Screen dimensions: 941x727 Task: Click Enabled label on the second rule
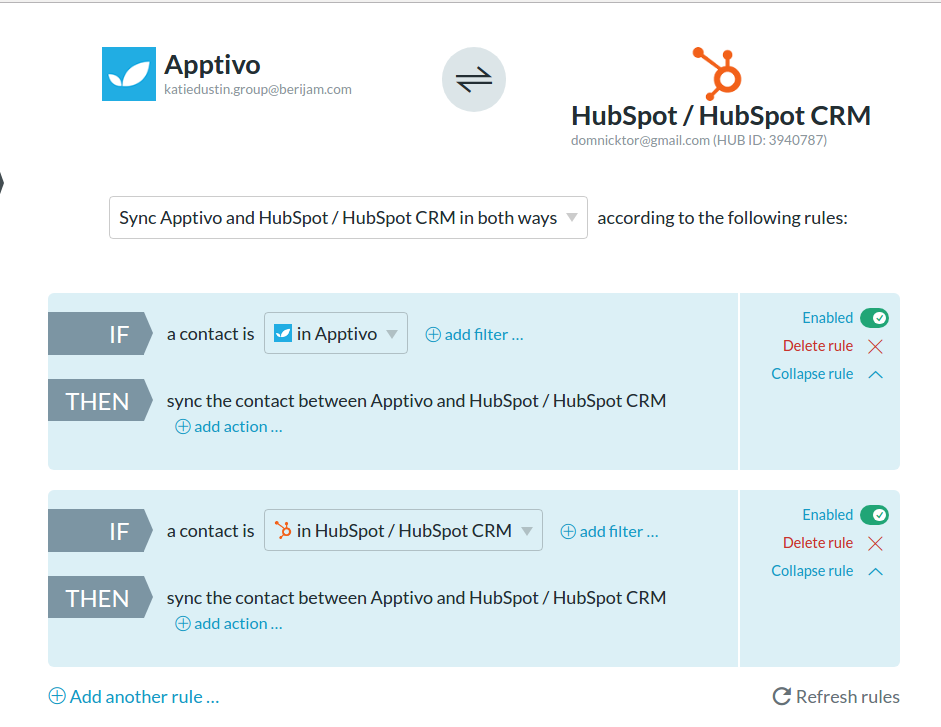click(828, 514)
